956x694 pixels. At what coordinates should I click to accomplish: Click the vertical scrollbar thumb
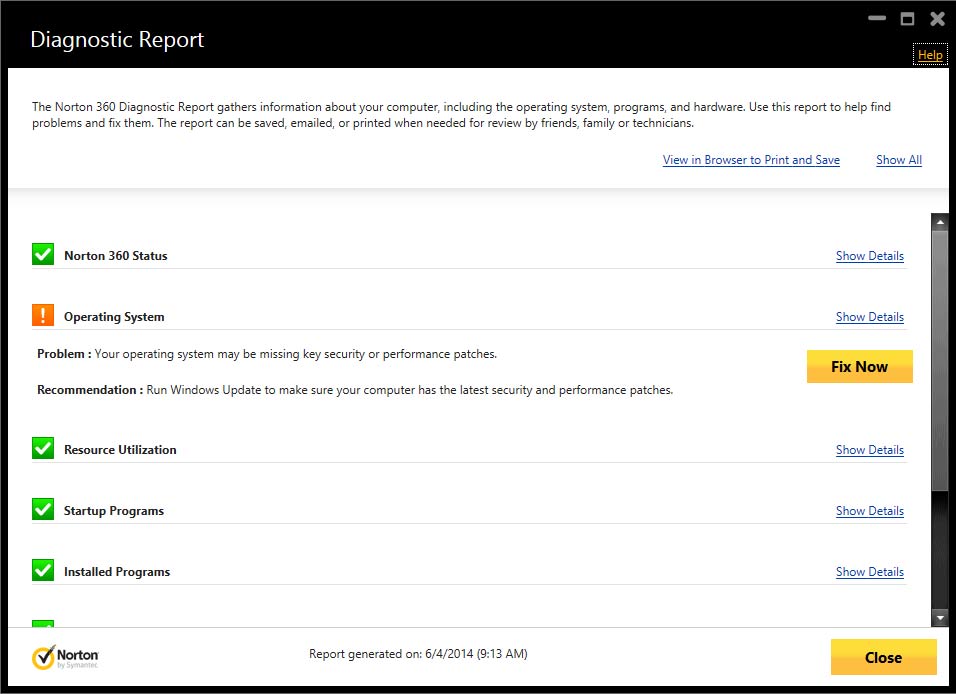click(x=940, y=360)
